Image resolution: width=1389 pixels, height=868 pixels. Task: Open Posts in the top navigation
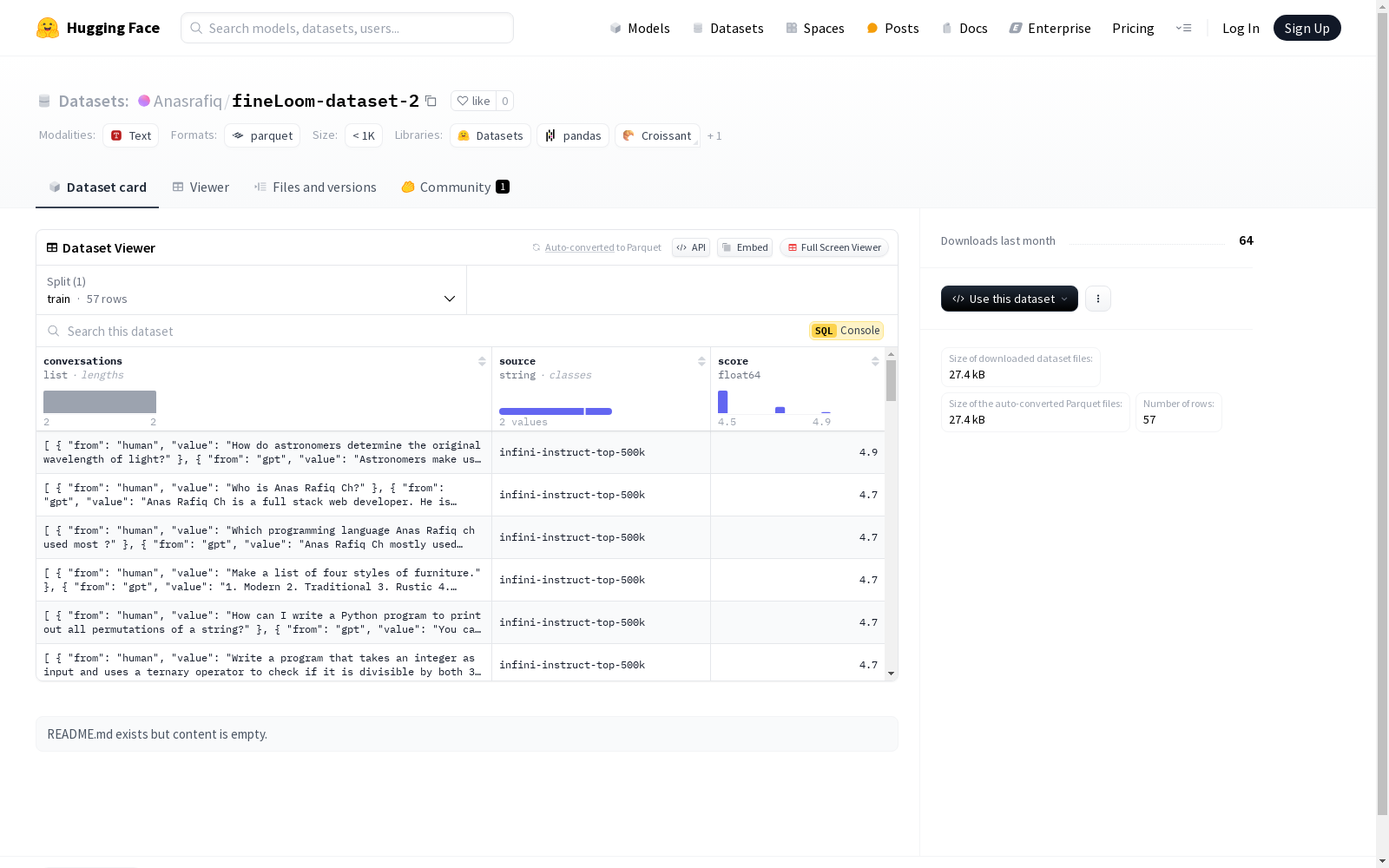click(x=892, y=28)
